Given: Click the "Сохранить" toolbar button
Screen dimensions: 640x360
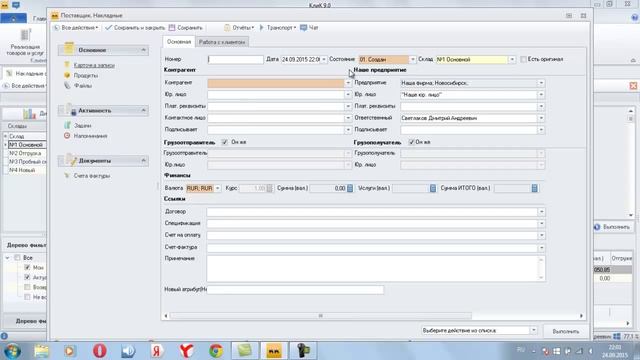Looking at the screenshot, I should pos(186,28).
